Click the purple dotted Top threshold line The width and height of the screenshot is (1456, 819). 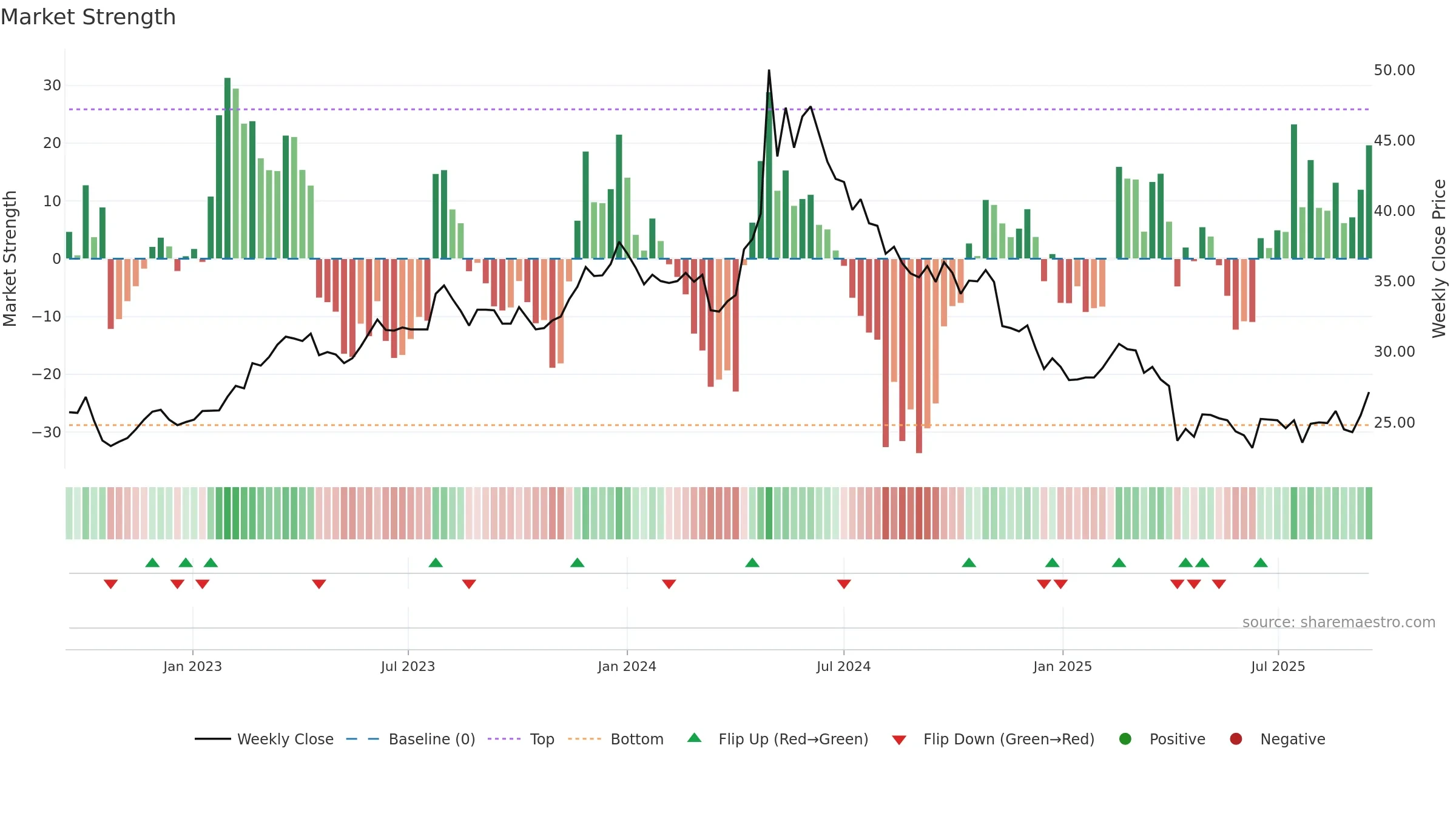tap(719, 109)
